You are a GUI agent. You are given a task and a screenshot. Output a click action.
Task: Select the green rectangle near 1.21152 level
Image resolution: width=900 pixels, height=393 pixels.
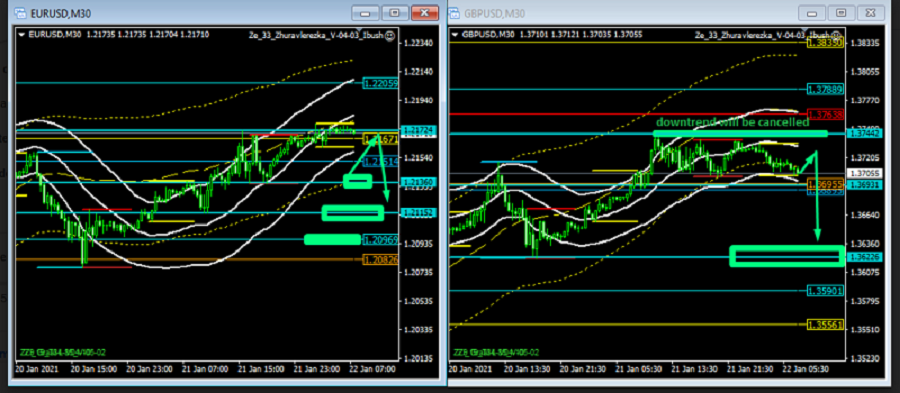pos(352,213)
